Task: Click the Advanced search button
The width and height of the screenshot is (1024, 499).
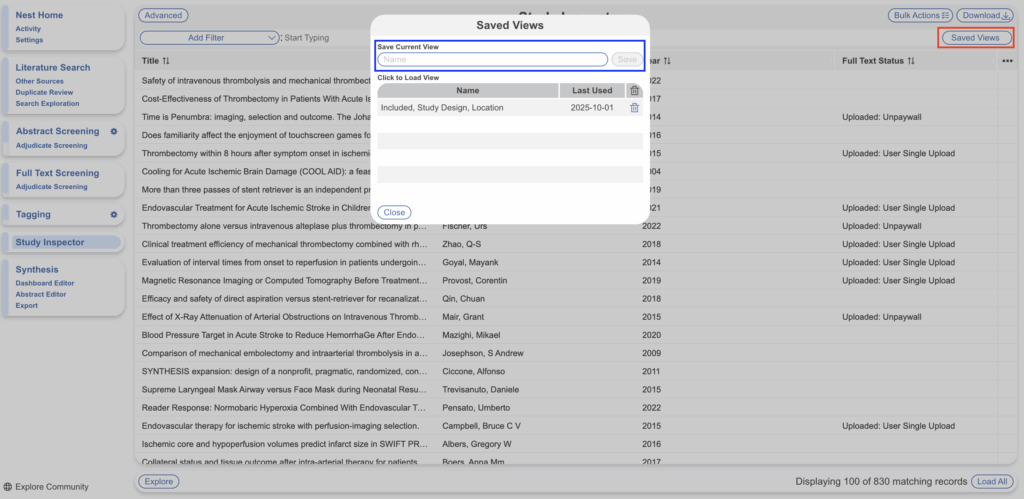Action: (162, 16)
